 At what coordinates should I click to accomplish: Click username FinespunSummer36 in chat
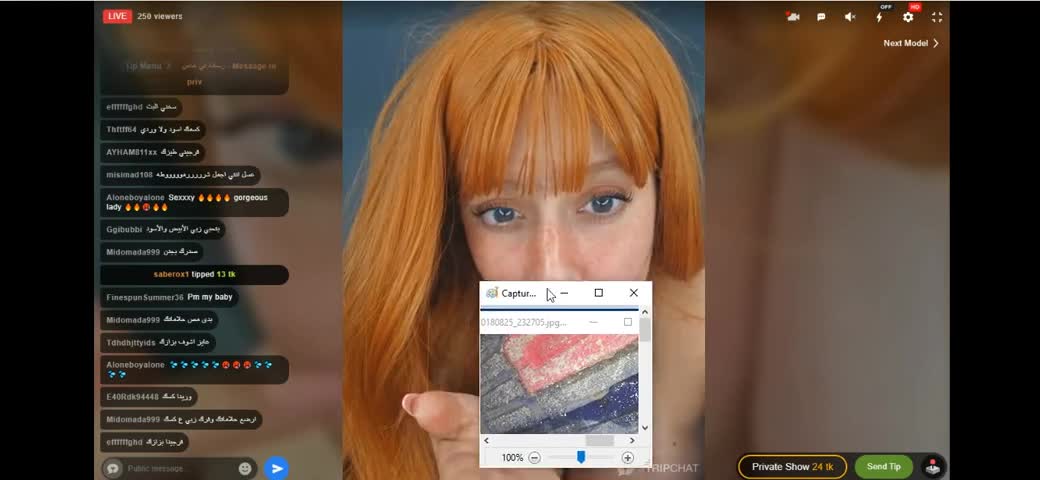click(145, 297)
